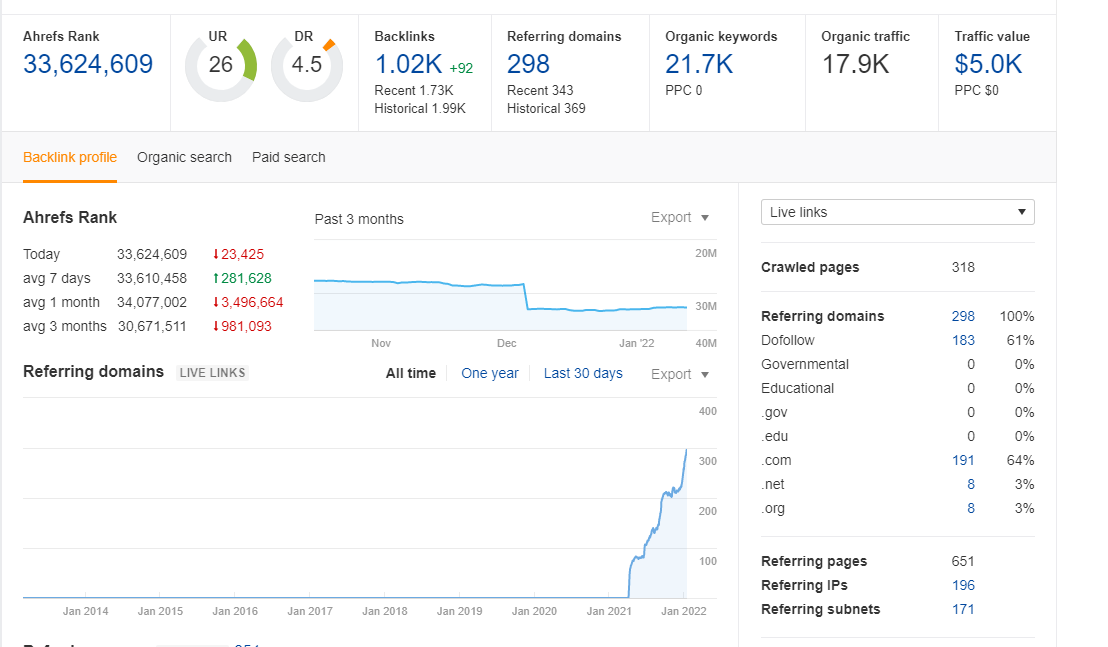The image size is (1108, 647).
Task: Expand the Ahrefs Rank Export menu
Action: pyautogui.click(x=680, y=218)
